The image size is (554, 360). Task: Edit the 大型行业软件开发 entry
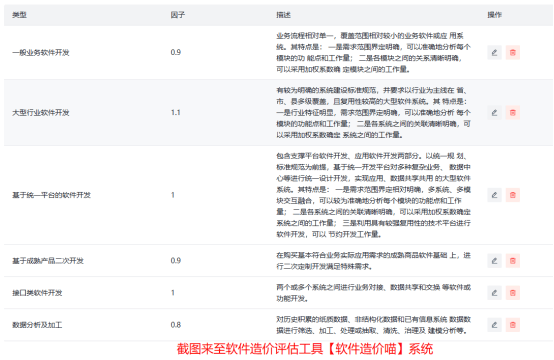click(494, 113)
